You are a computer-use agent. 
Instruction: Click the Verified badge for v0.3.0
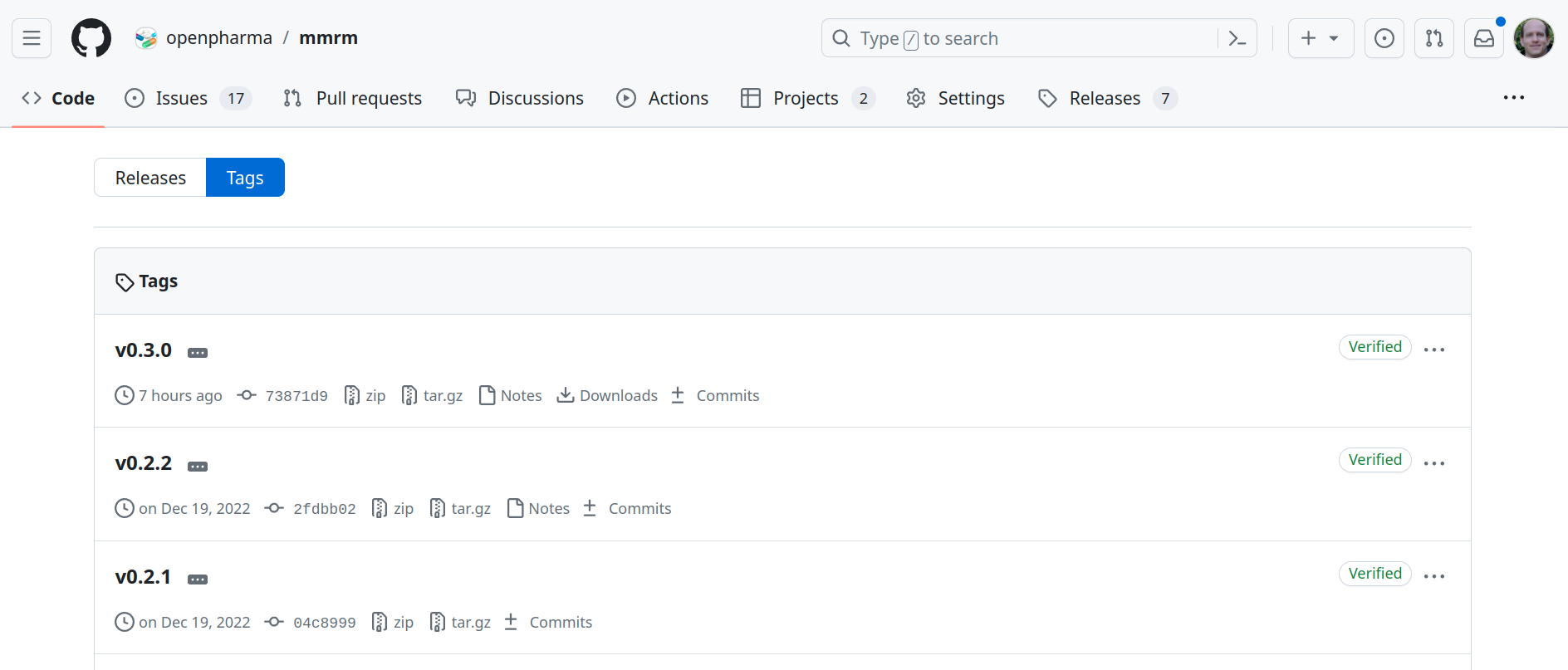[1374, 347]
